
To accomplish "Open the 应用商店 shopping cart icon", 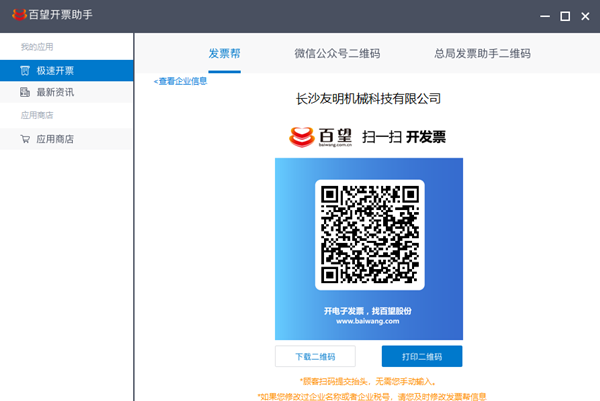I will point(25,139).
